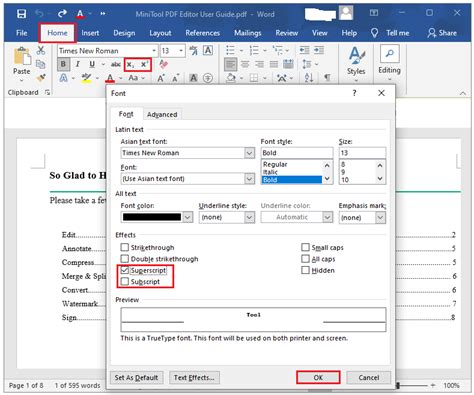The image size is (474, 395).
Task: Click the Set As Default button
Action: [x=136, y=378]
